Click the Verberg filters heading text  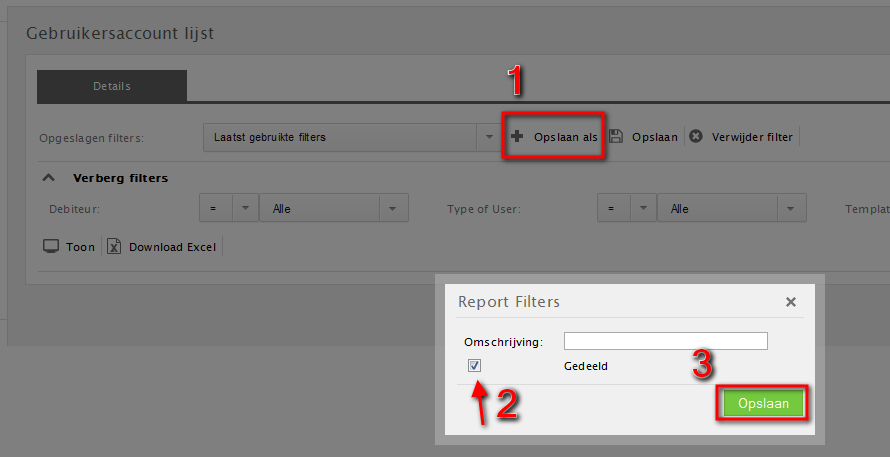120,178
